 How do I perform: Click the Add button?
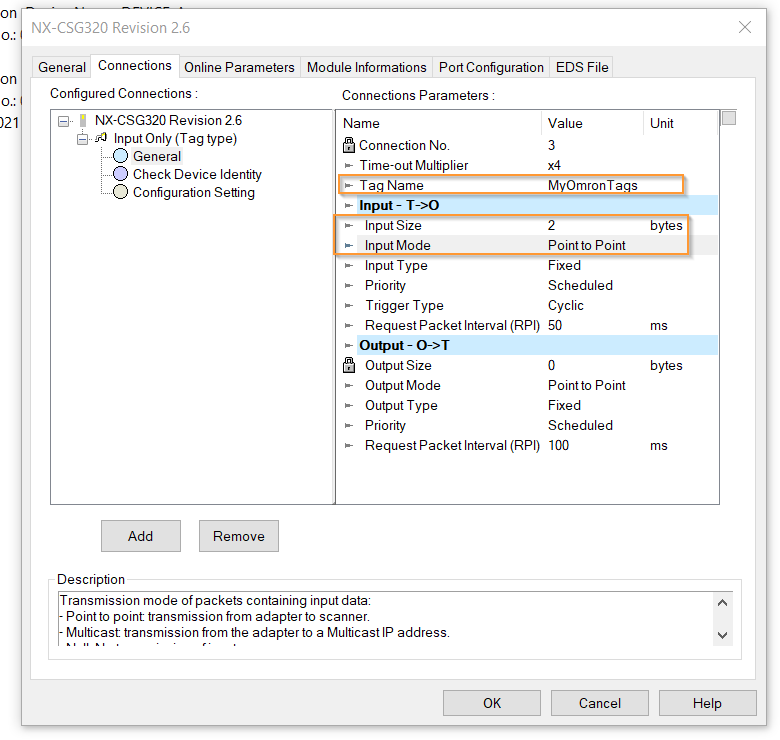[141, 536]
